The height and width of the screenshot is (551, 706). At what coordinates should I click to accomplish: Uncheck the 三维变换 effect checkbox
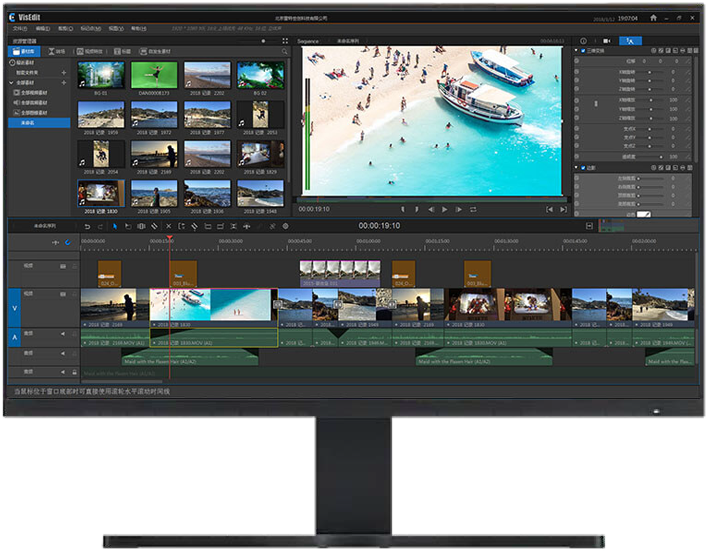(584, 50)
